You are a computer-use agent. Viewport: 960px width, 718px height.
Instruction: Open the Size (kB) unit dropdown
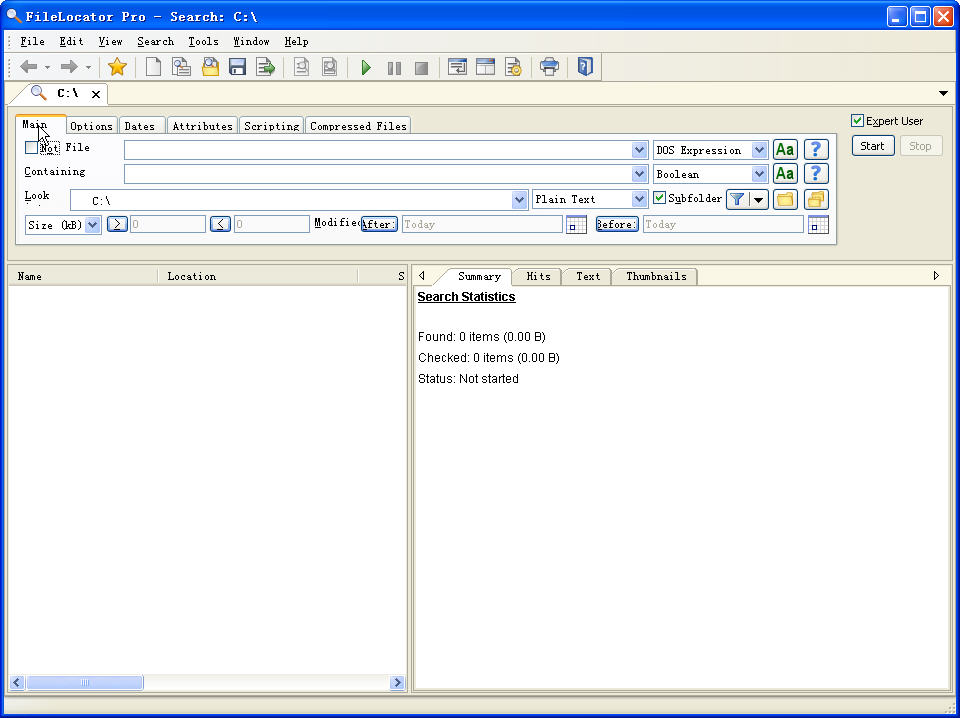pos(92,225)
